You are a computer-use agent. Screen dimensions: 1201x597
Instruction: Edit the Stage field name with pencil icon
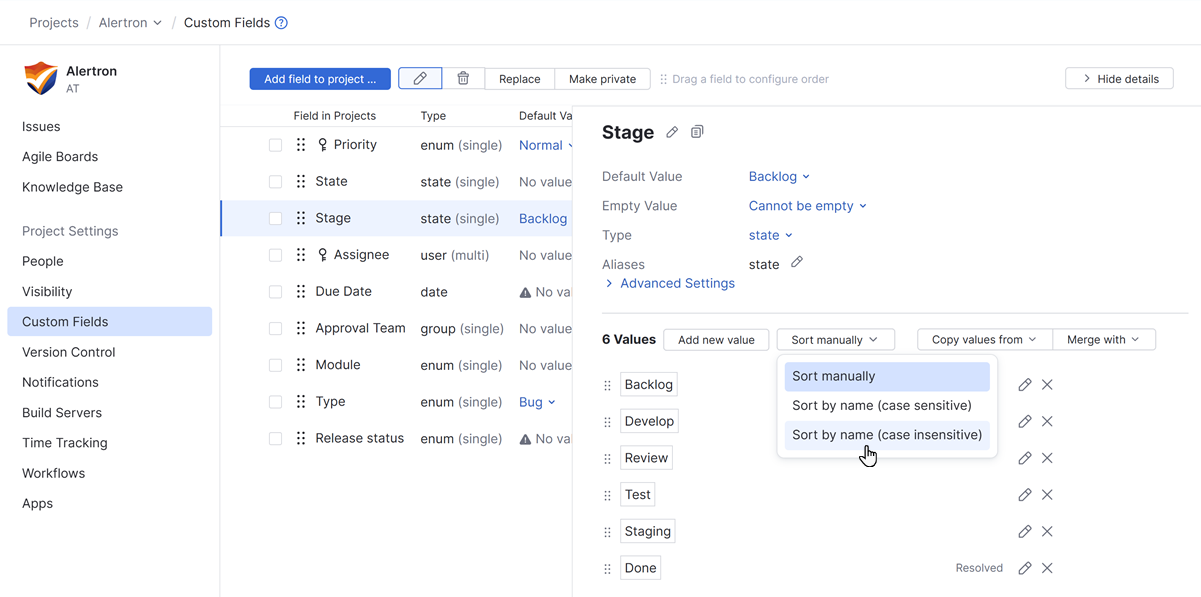click(671, 132)
